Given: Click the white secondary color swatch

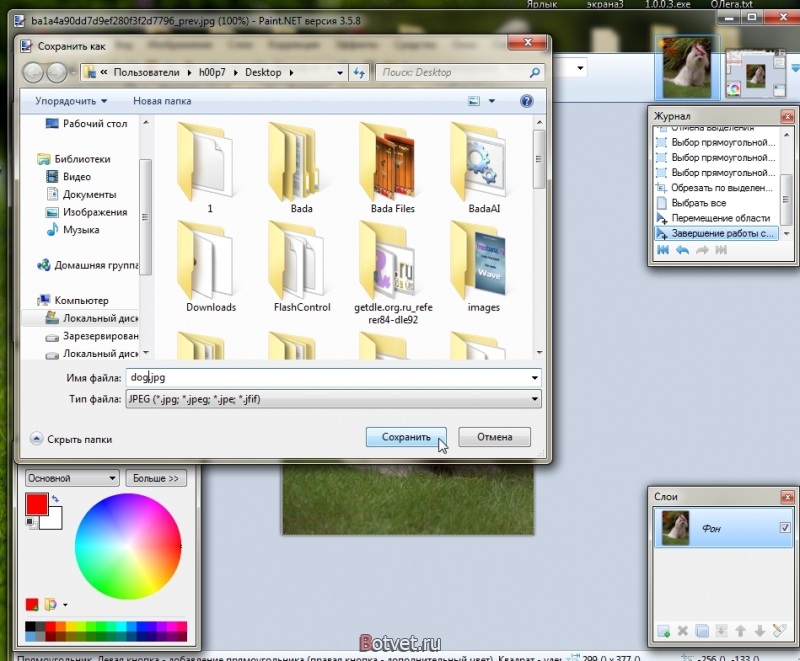Looking at the screenshot, I should tap(54, 520).
